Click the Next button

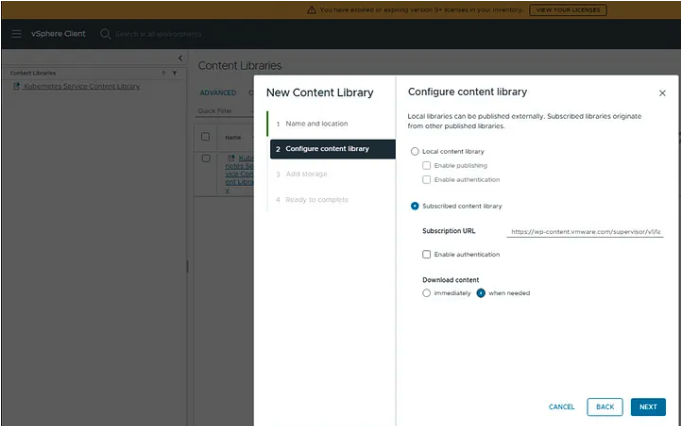(x=648, y=407)
